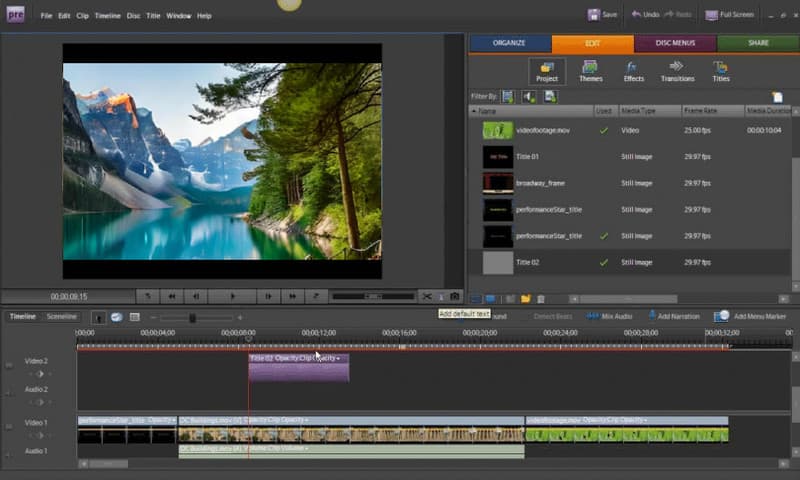The image size is (800, 480).
Task: Toggle the audio filter in Filter By
Action: tap(528, 96)
